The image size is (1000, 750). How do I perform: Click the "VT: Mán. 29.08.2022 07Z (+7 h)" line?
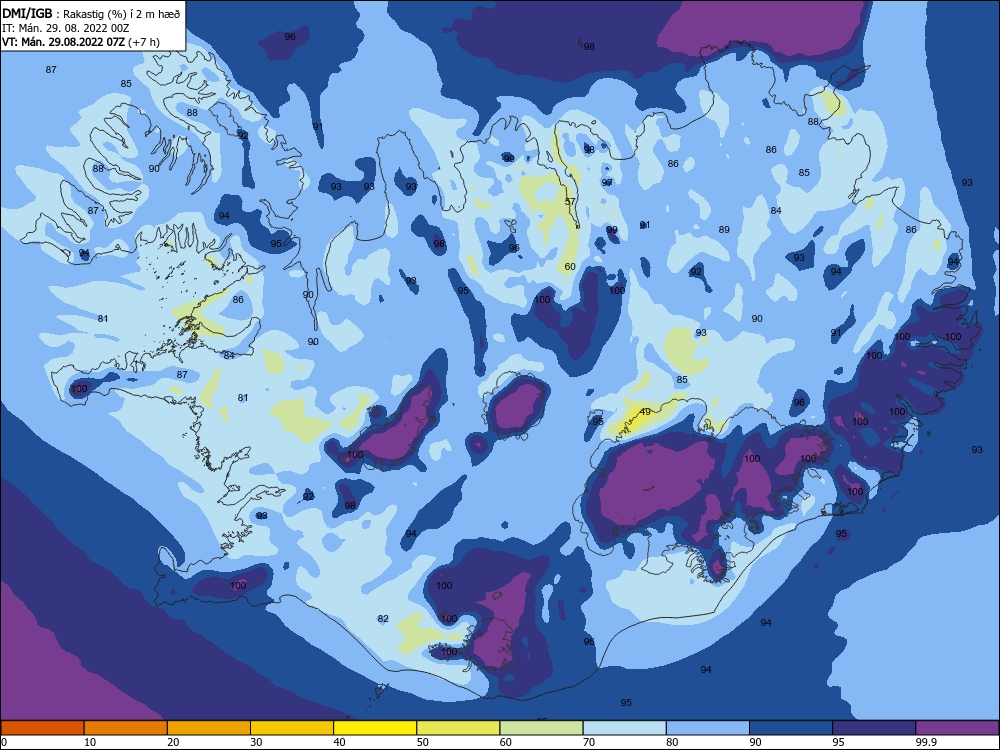click(81, 42)
